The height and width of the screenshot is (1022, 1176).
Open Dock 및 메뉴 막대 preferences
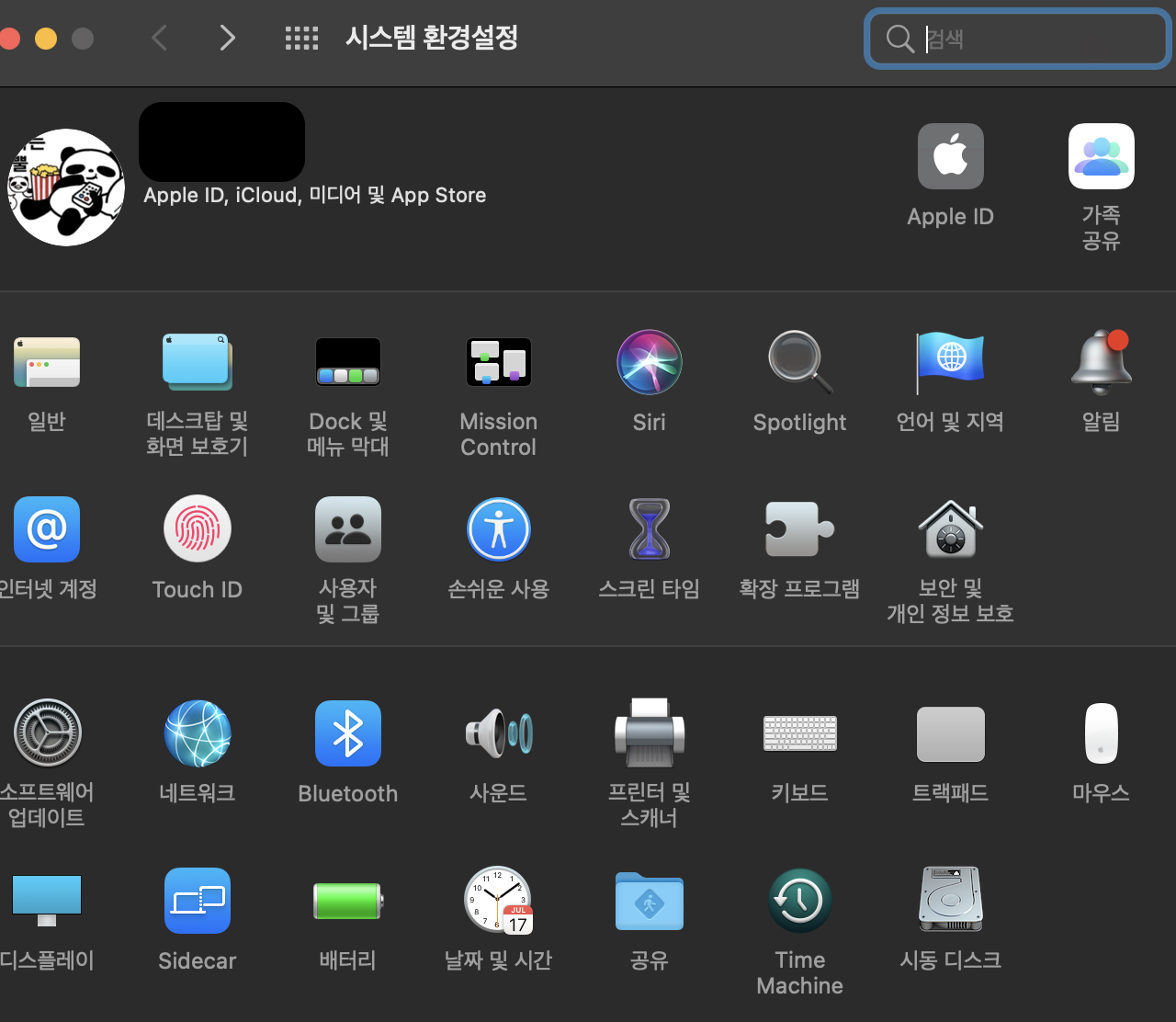[348, 362]
